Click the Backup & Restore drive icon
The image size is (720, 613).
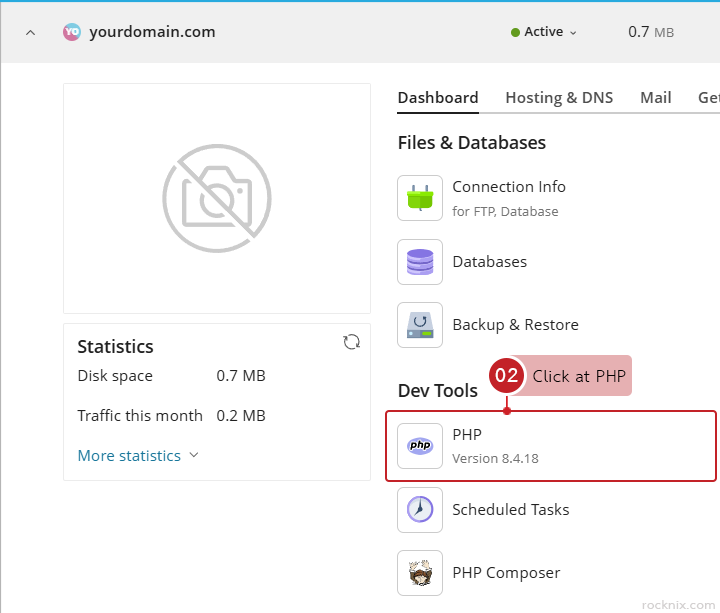tap(420, 325)
